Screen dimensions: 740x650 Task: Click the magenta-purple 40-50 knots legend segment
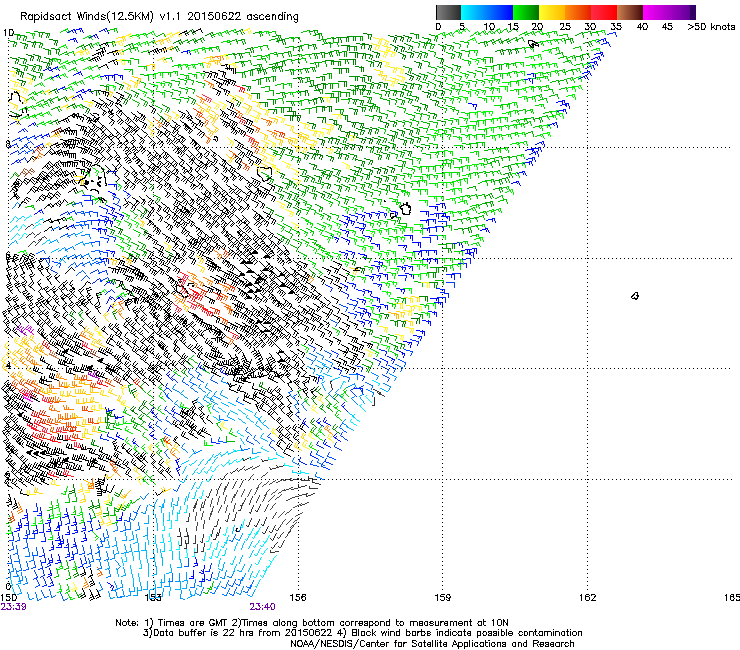(x=669, y=12)
